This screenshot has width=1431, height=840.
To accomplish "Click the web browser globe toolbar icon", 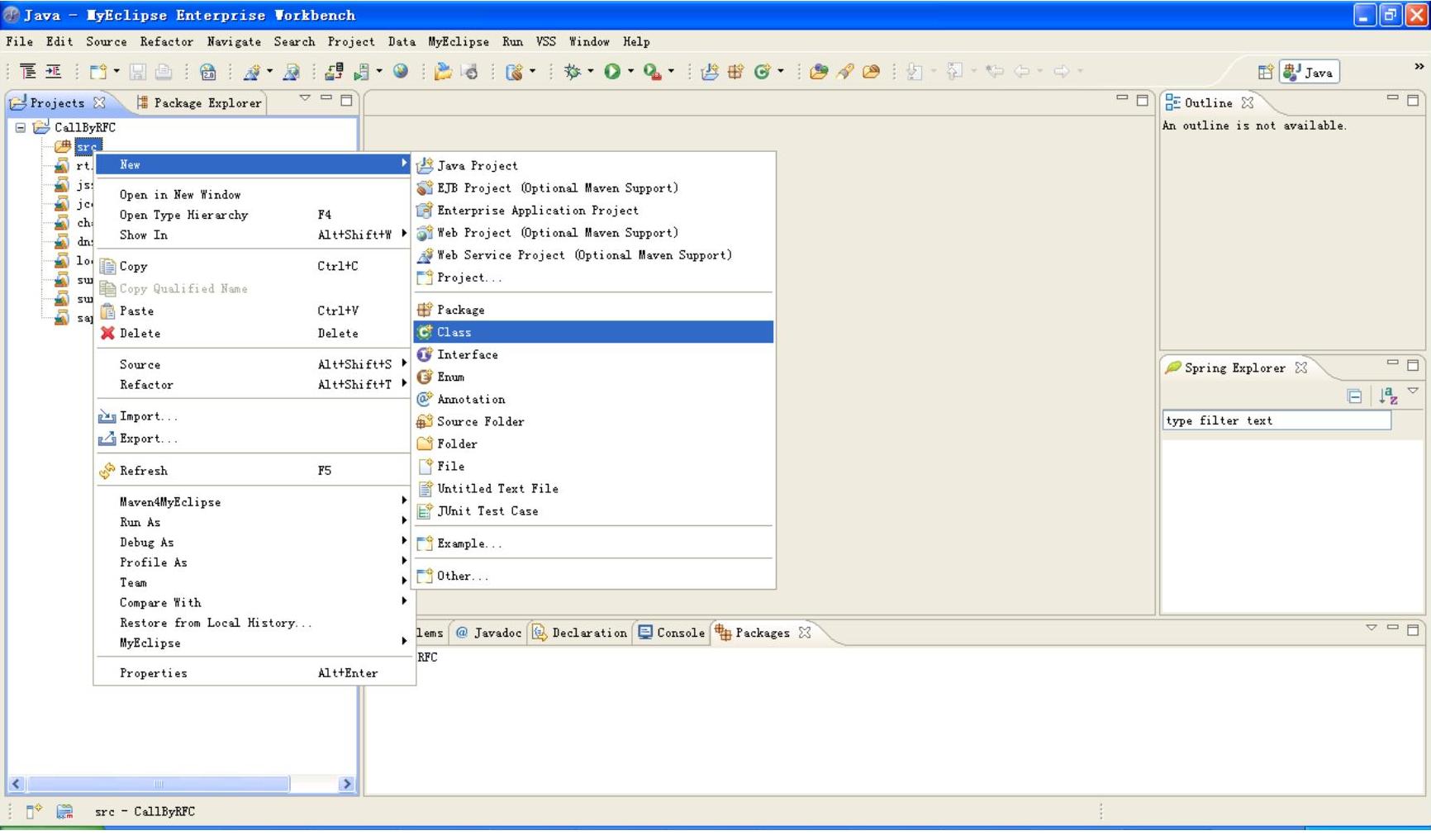I will pyautogui.click(x=401, y=72).
